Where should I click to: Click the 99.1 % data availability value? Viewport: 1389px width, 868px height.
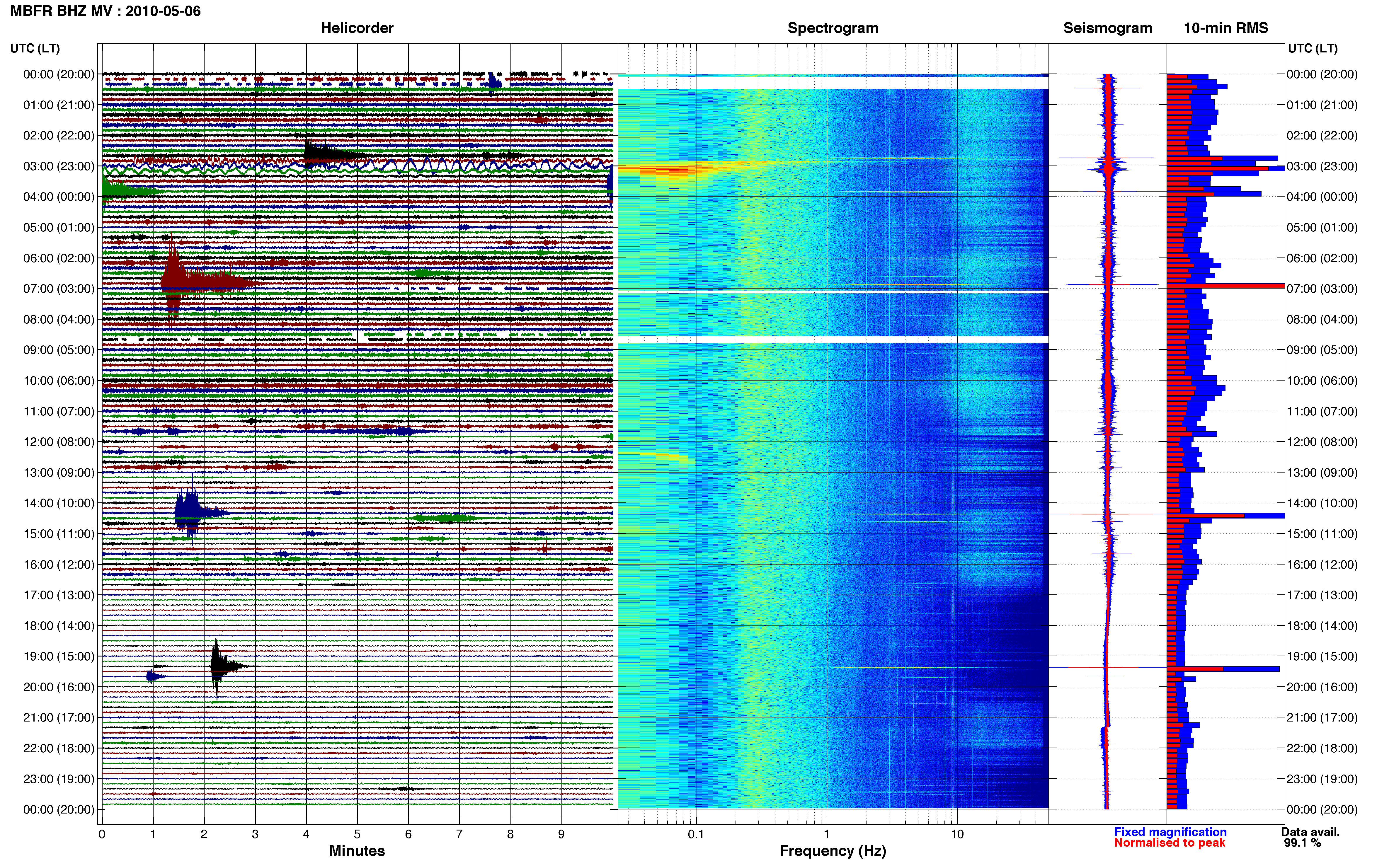[x=1302, y=843]
